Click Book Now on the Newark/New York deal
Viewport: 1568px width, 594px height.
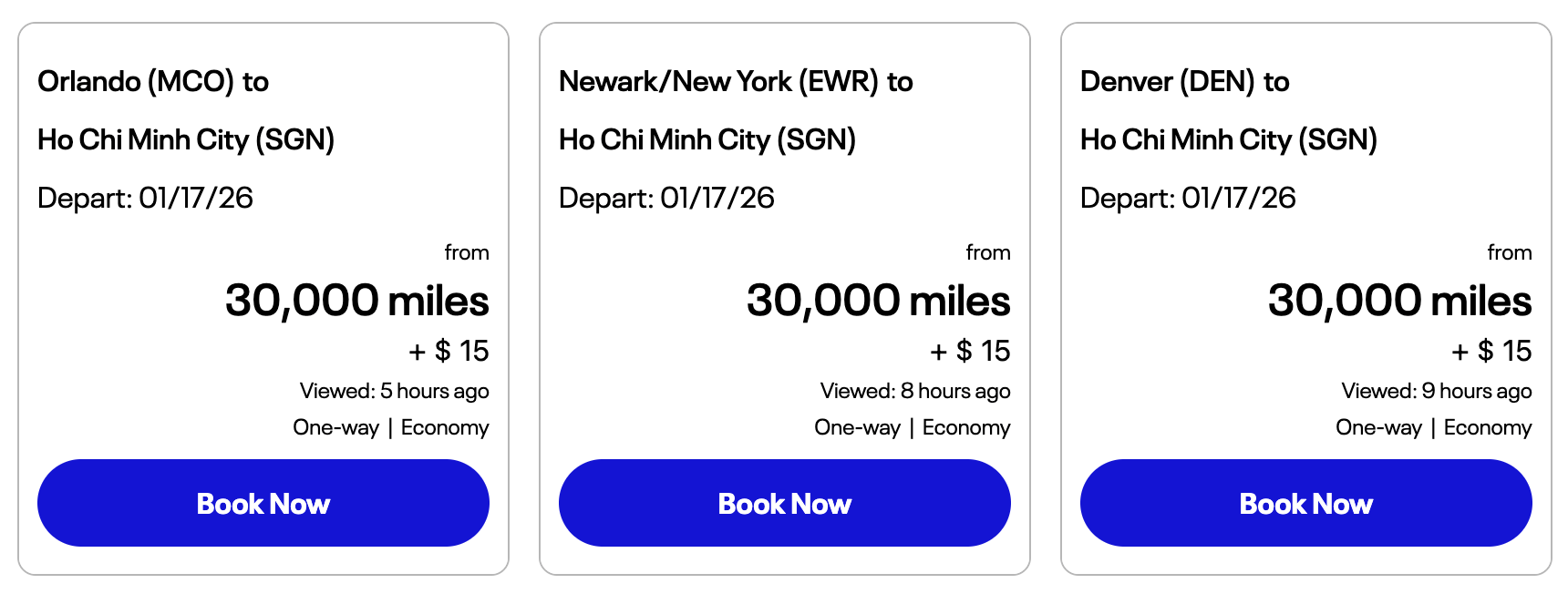pos(785,502)
